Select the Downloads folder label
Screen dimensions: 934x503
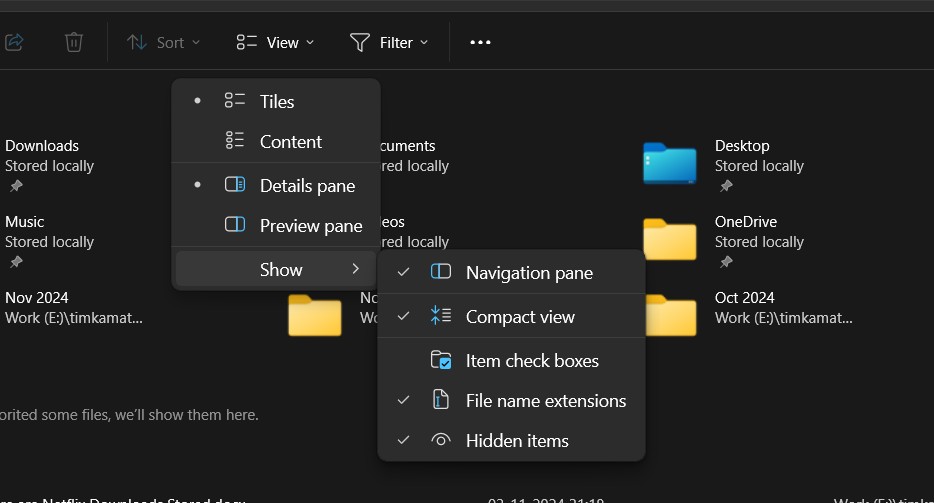(x=42, y=145)
